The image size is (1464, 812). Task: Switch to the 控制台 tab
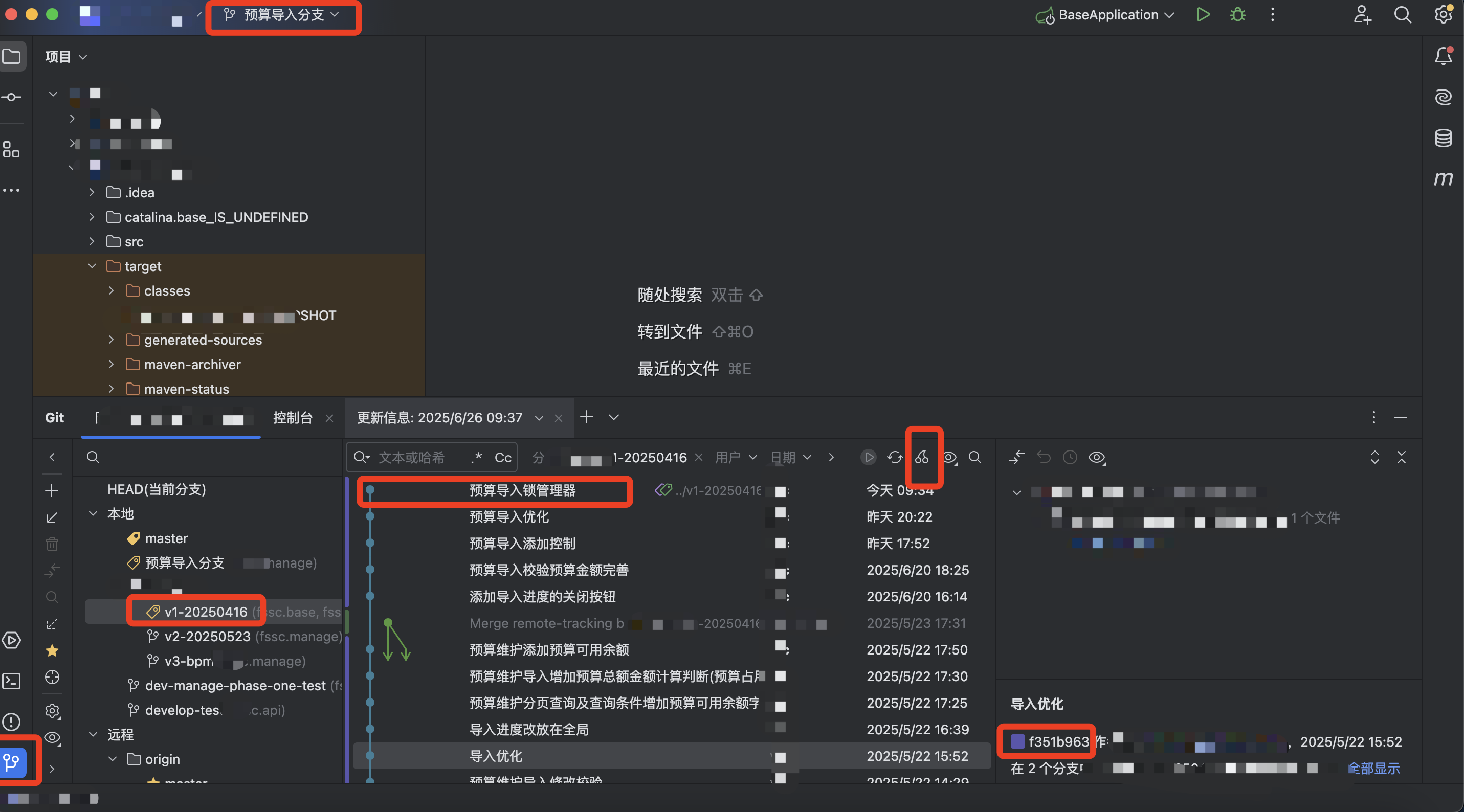tap(293, 418)
